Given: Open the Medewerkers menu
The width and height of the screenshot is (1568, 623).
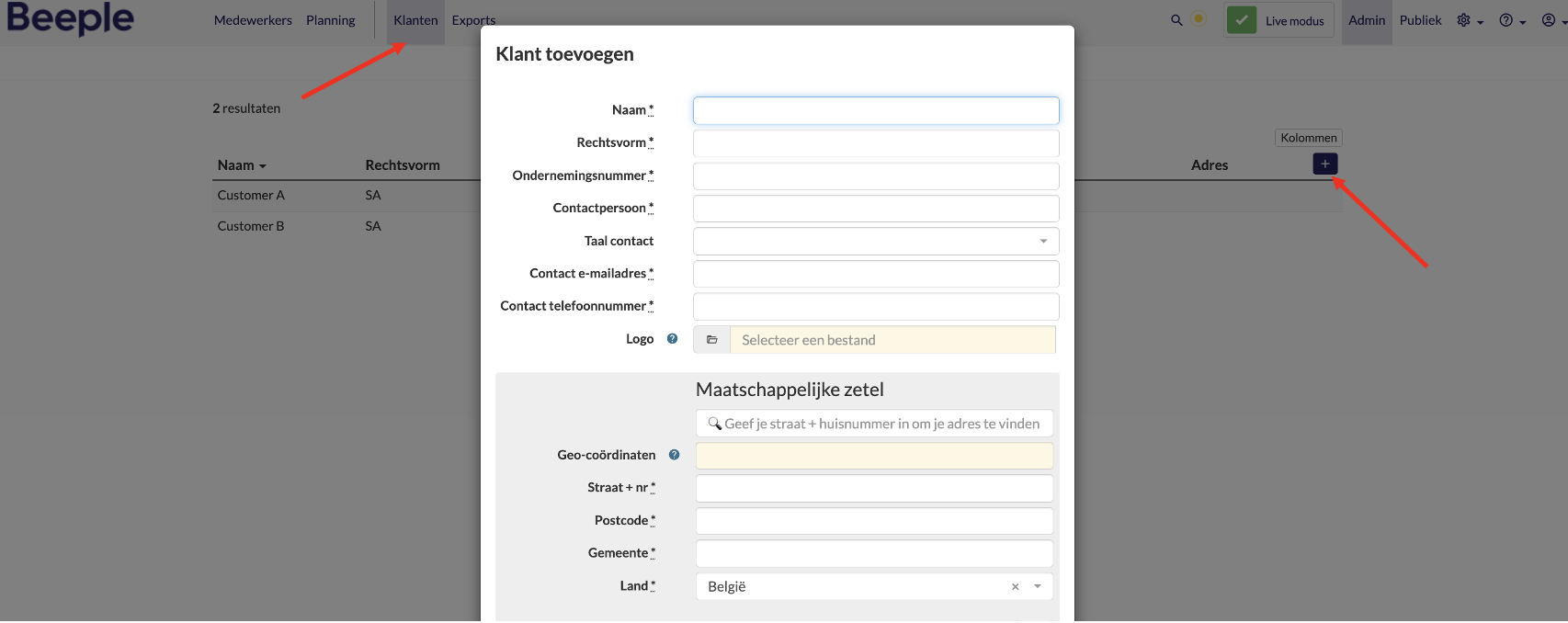Looking at the screenshot, I should pyautogui.click(x=253, y=20).
